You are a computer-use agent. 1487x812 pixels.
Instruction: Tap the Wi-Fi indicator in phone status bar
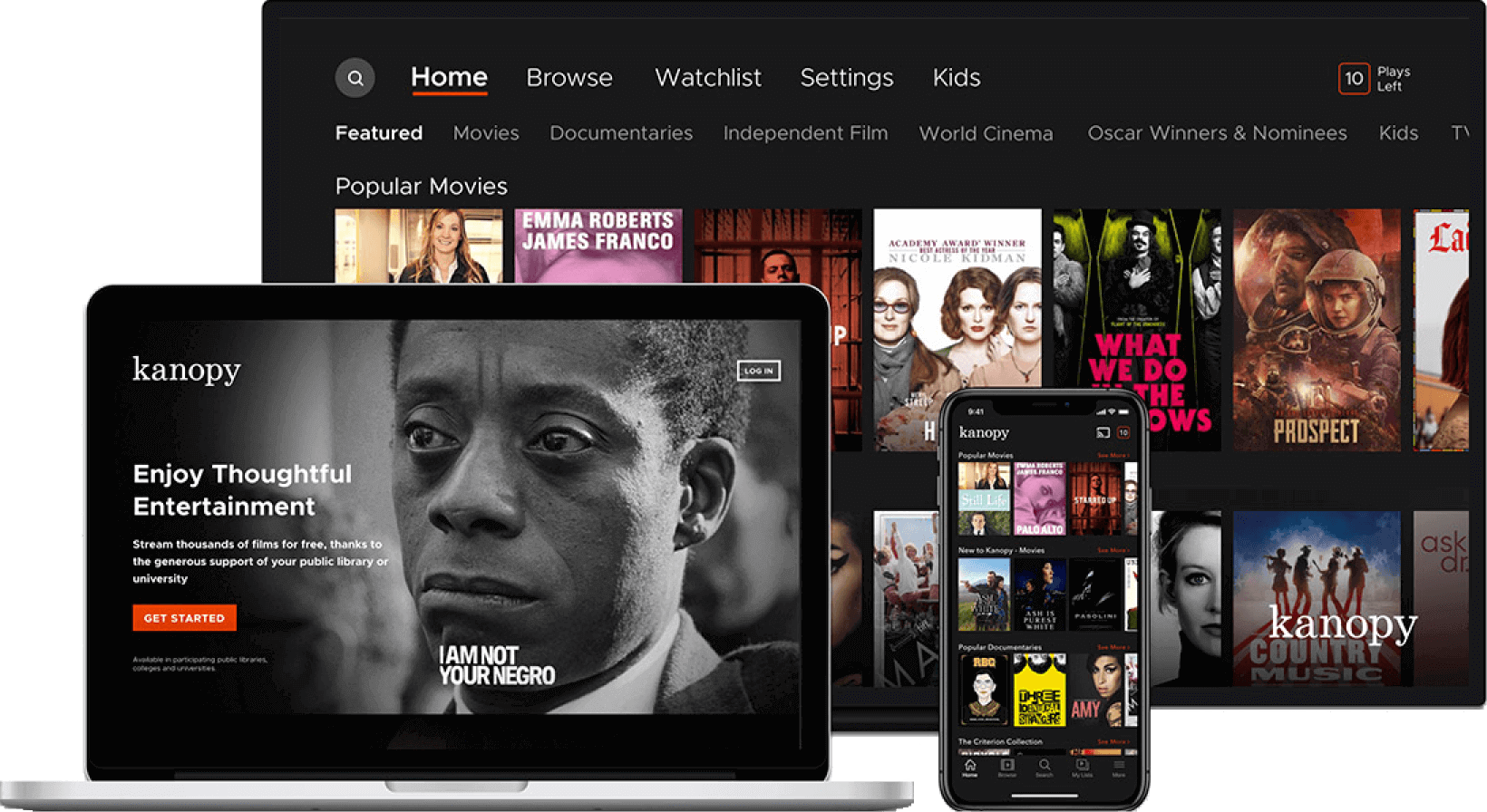[1112, 411]
